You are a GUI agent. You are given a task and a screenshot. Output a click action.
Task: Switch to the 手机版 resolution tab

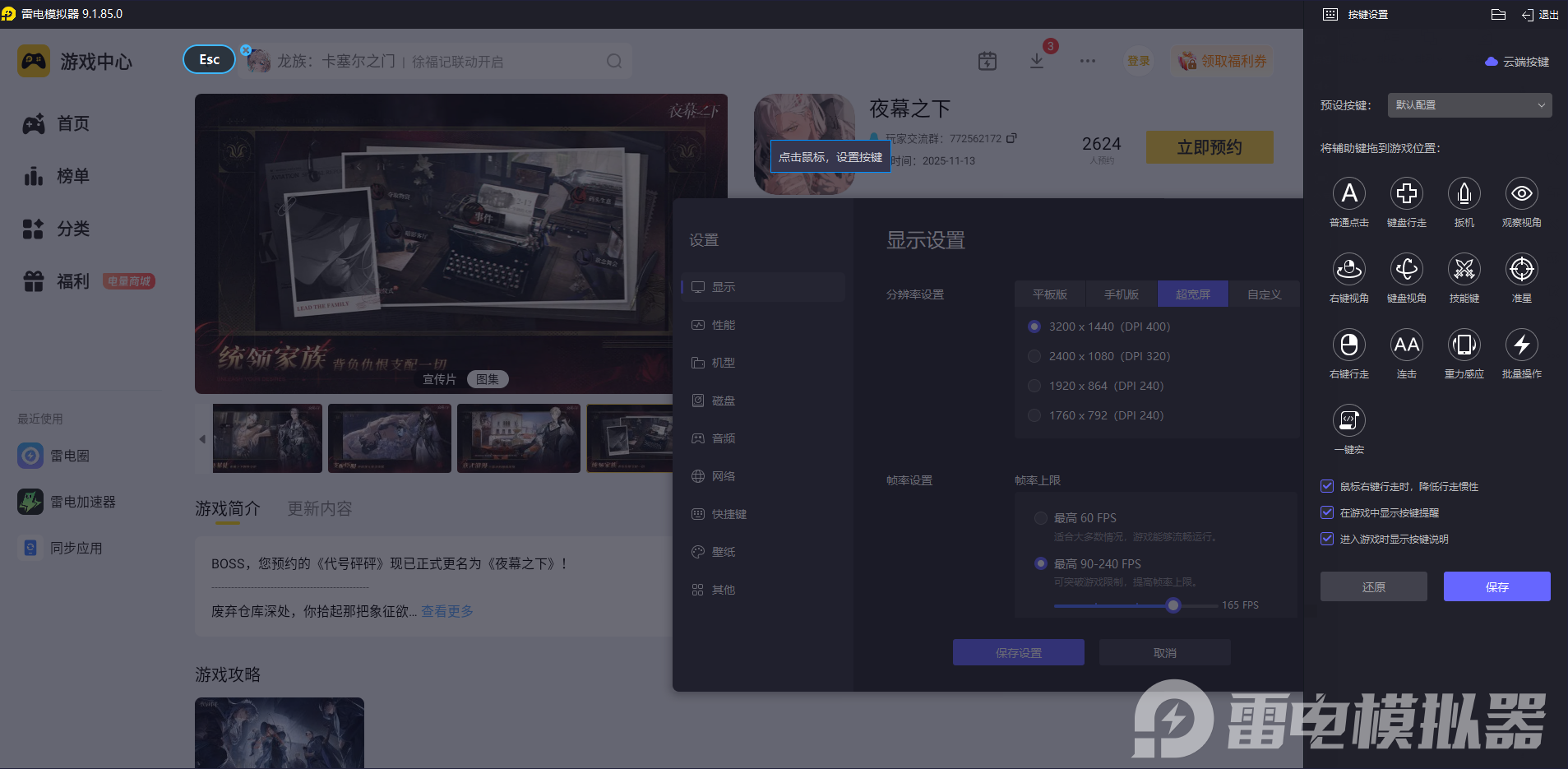click(1122, 294)
